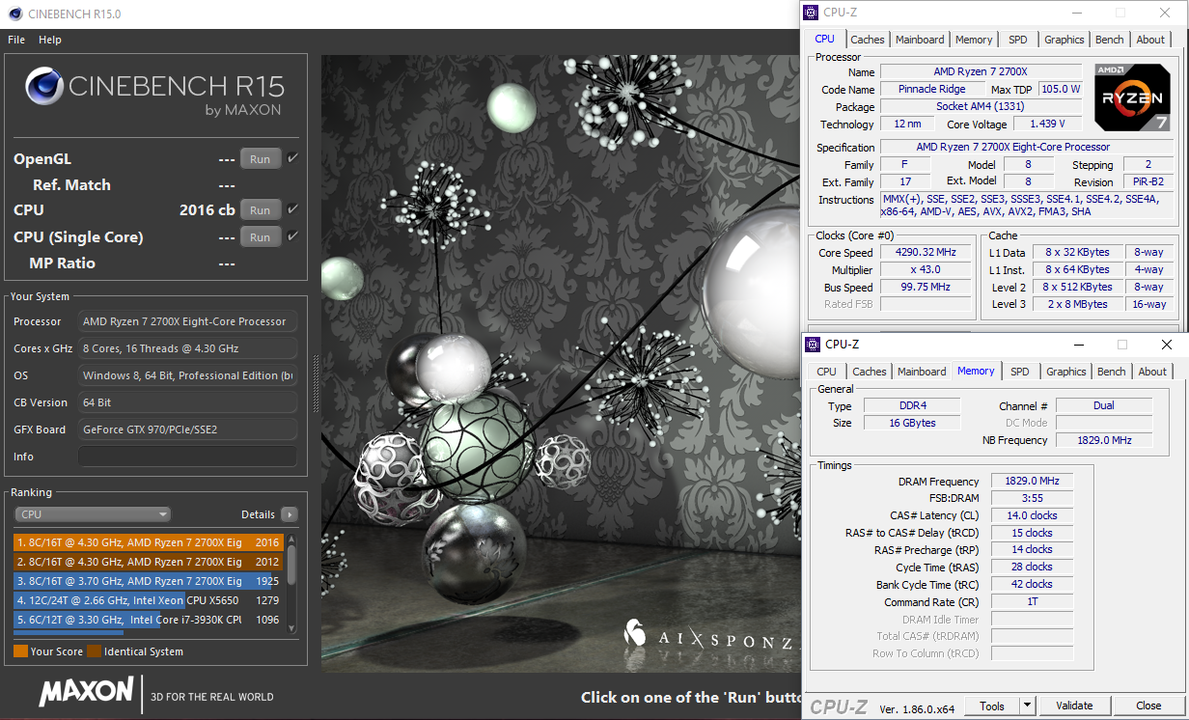Click the CPU score 2016 cb
Viewport: 1189px width, 720px height.
pos(207,210)
